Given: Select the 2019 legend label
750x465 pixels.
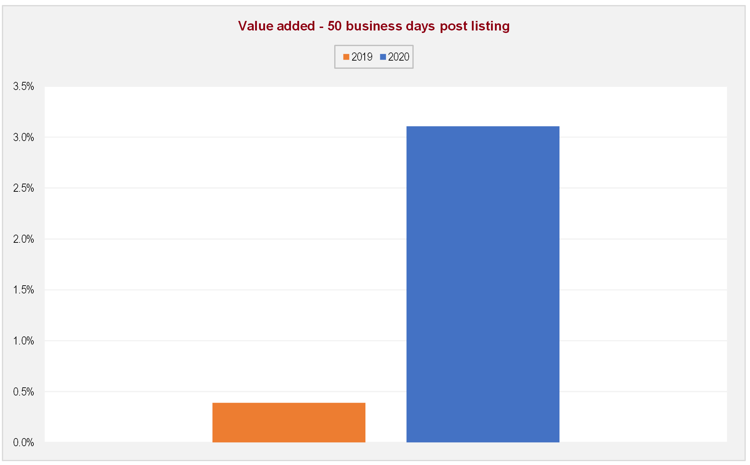Looking at the screenshot, I should point(362,57).
